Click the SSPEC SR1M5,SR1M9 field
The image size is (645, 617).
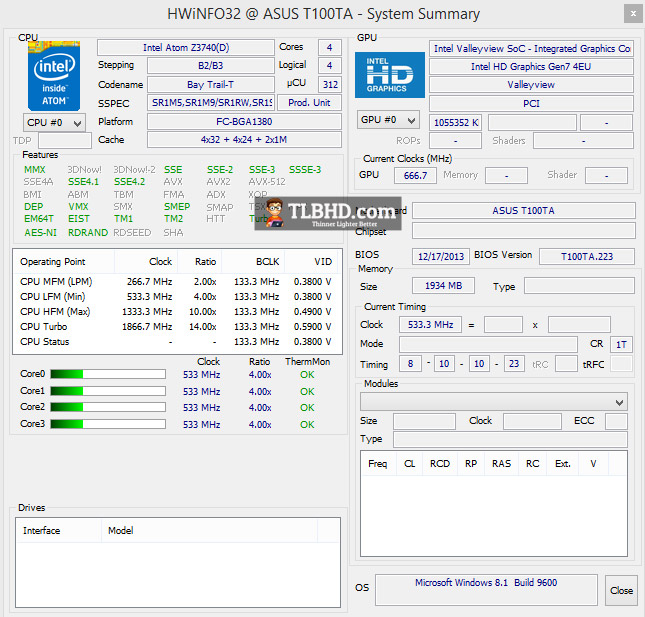[x=211, y=103]
